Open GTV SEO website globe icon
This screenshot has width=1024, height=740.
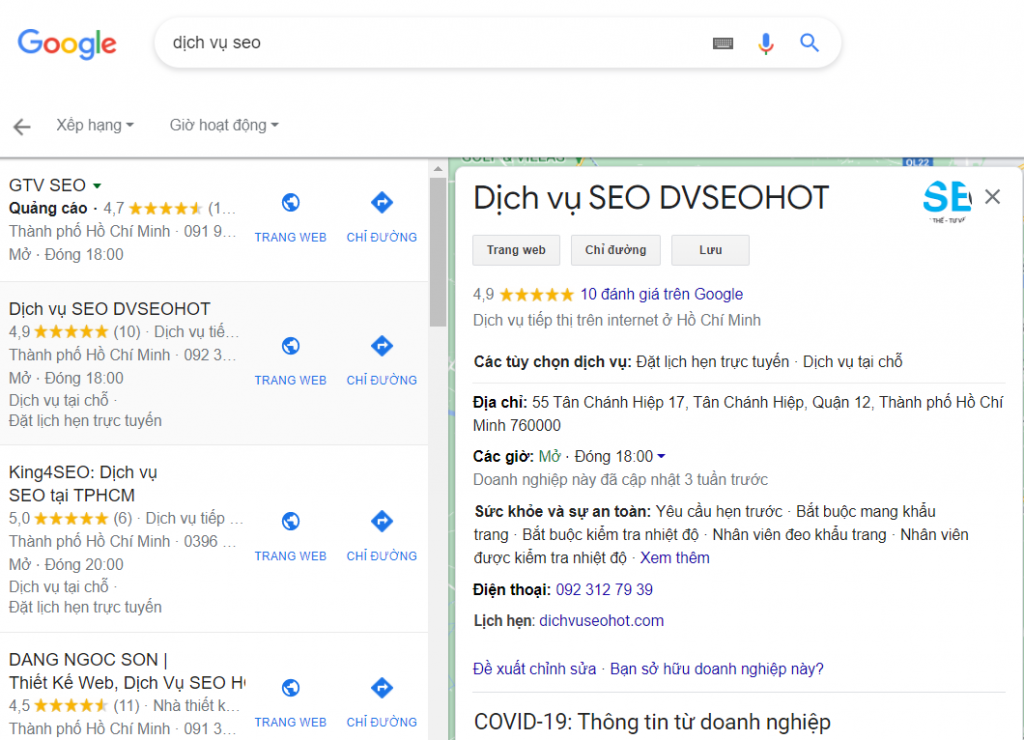click(291, 203)
